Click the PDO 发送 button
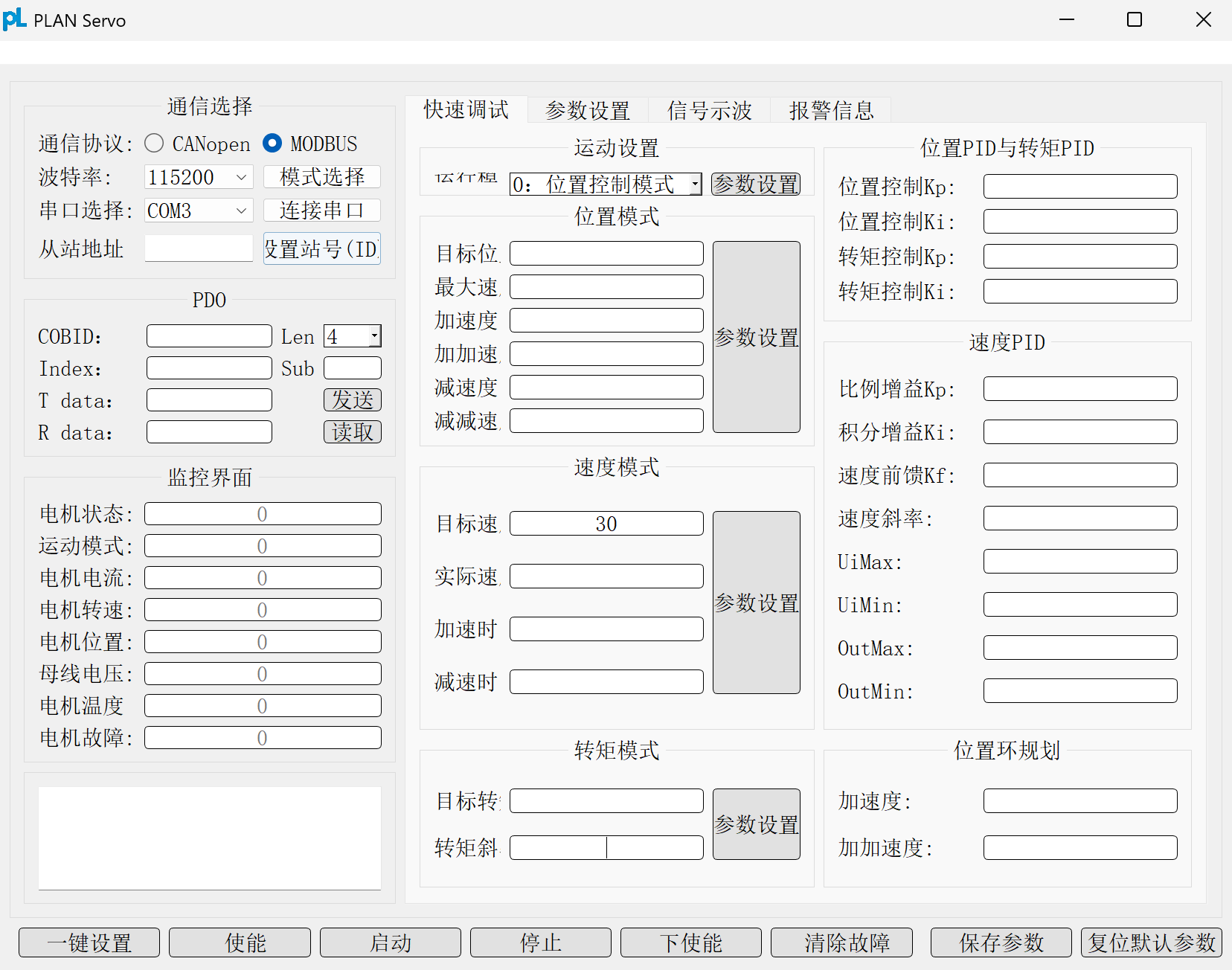This screenshot has height=970, width=1232. (353, 400)
